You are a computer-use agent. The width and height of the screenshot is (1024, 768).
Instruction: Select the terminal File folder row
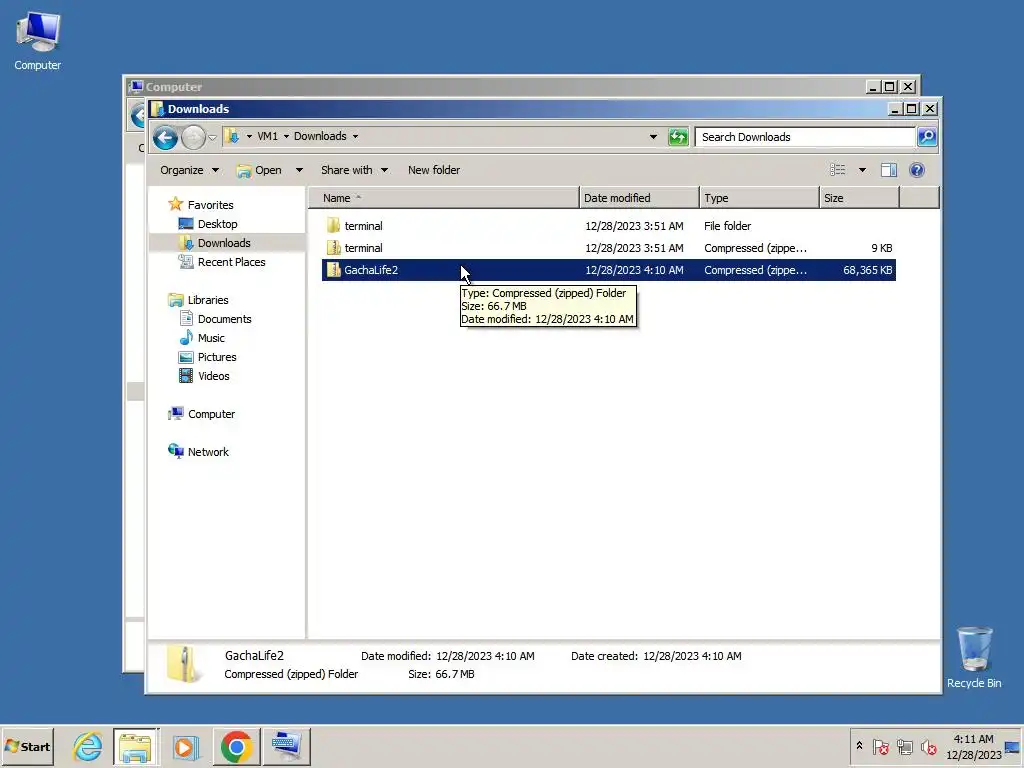pyautogui.click(x=609, y=226)
